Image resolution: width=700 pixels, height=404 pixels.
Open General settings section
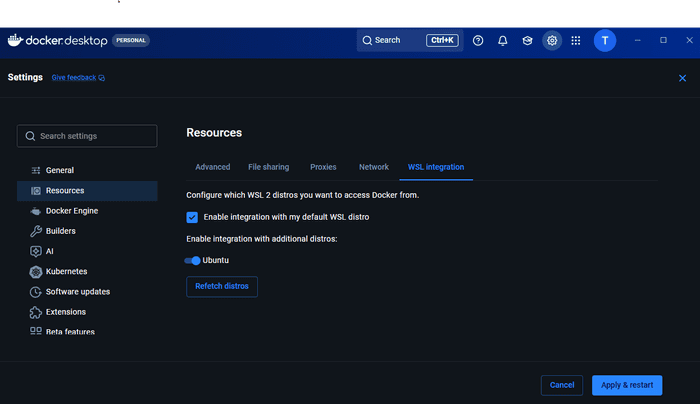coord(87,170)
